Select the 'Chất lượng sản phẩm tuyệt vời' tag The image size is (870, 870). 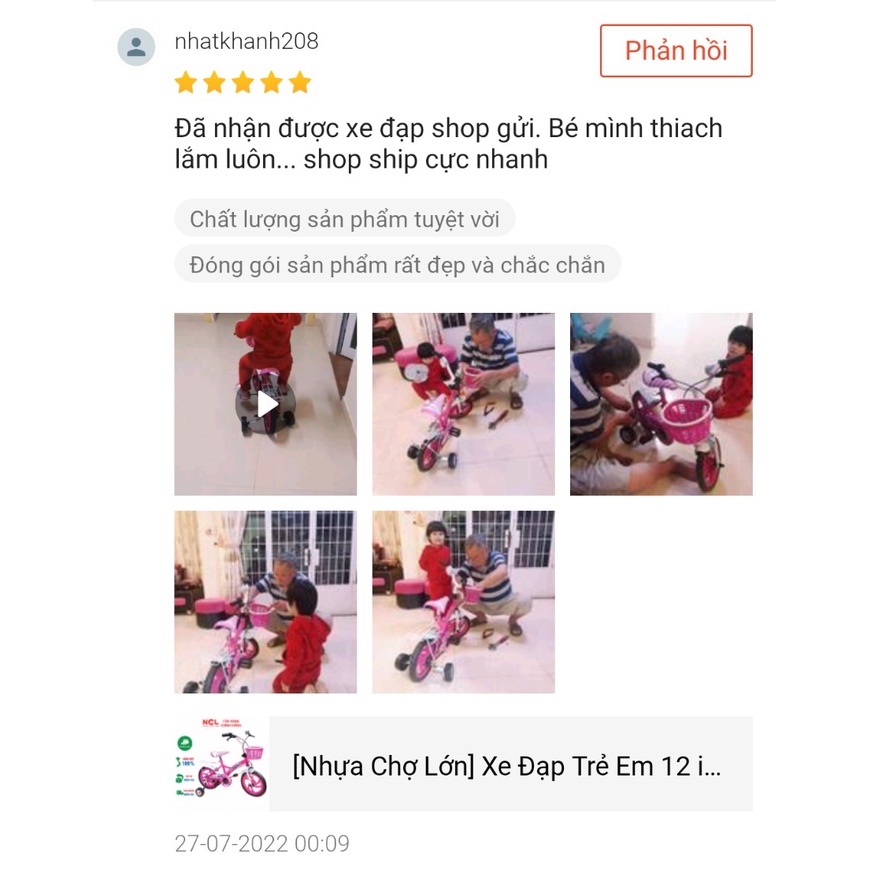coord(345,218)
